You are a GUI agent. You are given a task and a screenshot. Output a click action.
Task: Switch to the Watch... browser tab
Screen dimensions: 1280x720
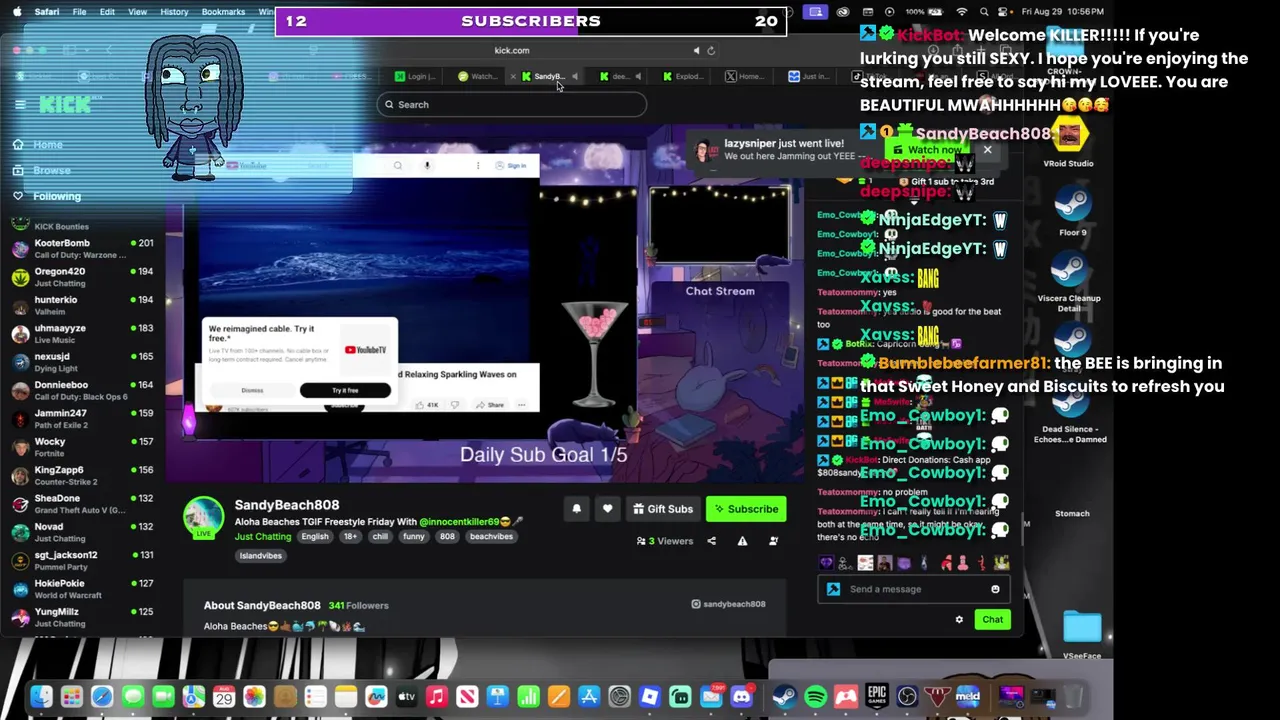click(x=478, y=76)
